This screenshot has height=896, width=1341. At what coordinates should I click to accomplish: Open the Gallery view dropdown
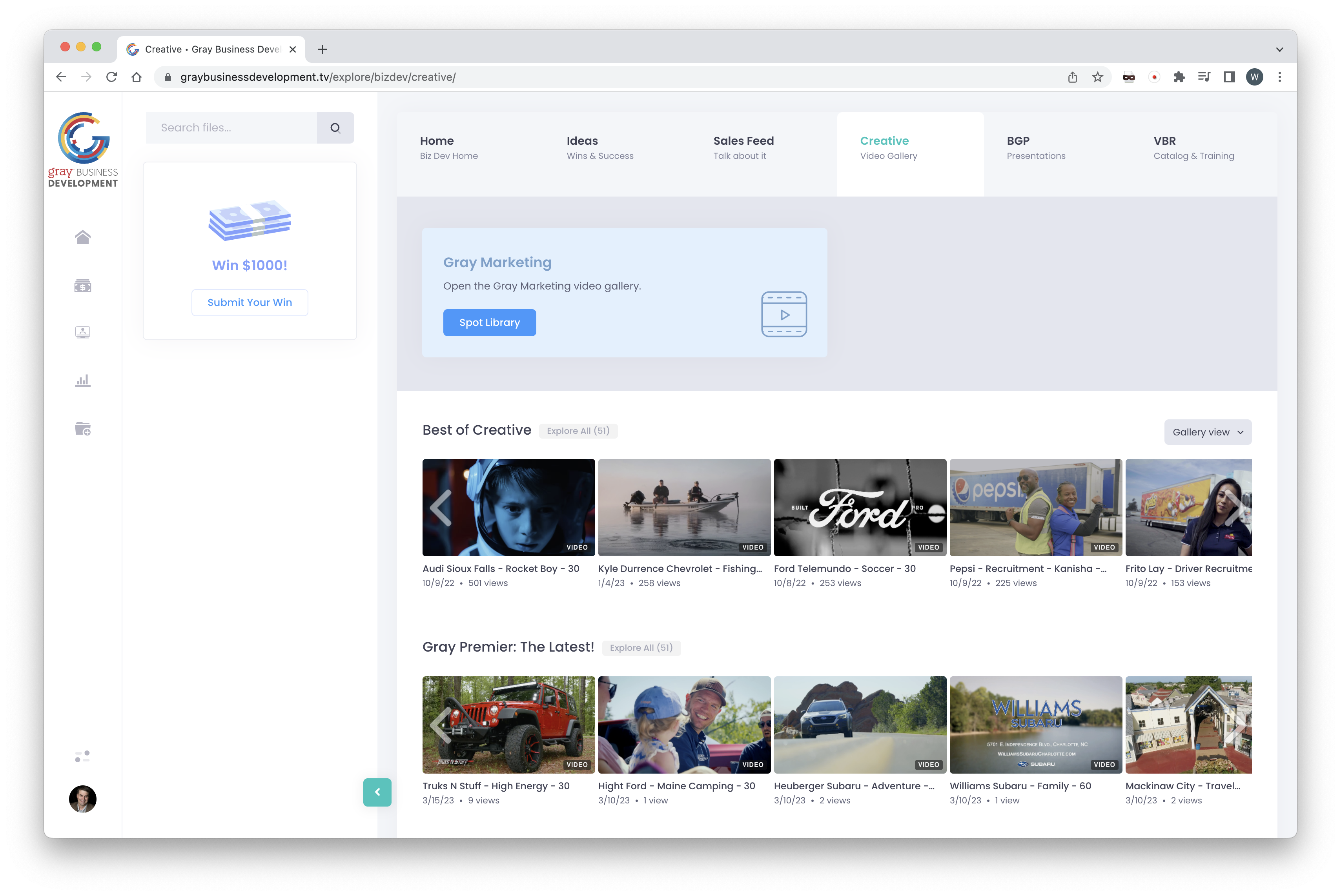1207,433
